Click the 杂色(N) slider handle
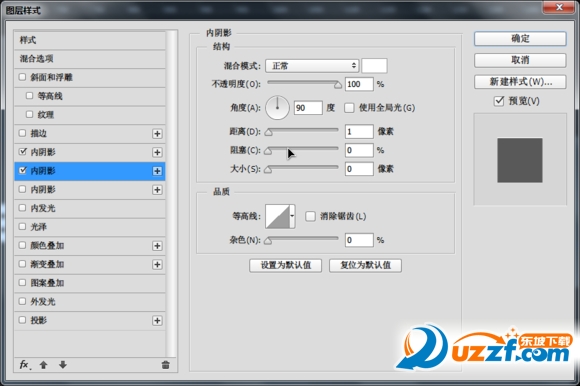580x386 pixels. [x=269, y=241]
